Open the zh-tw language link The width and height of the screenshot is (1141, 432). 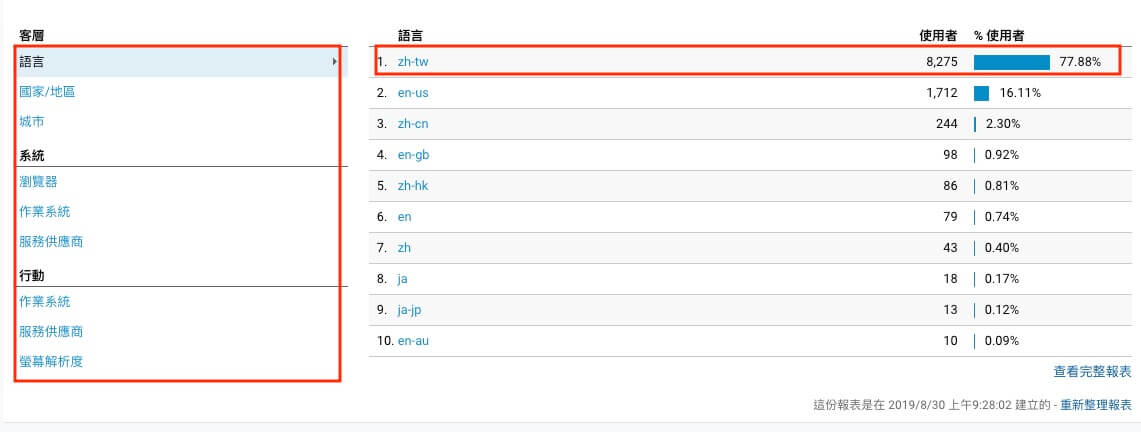pos(413,62)
